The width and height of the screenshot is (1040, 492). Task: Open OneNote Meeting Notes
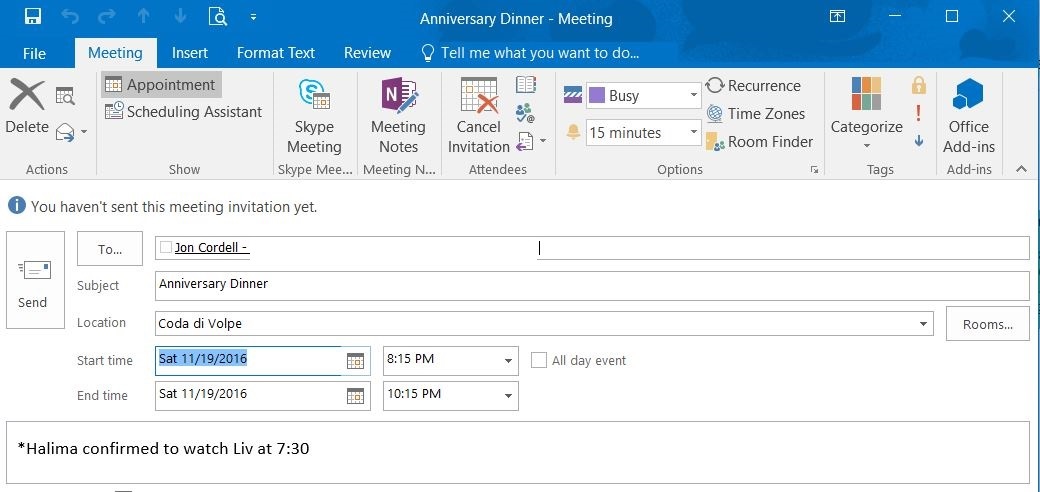[398, 117]
